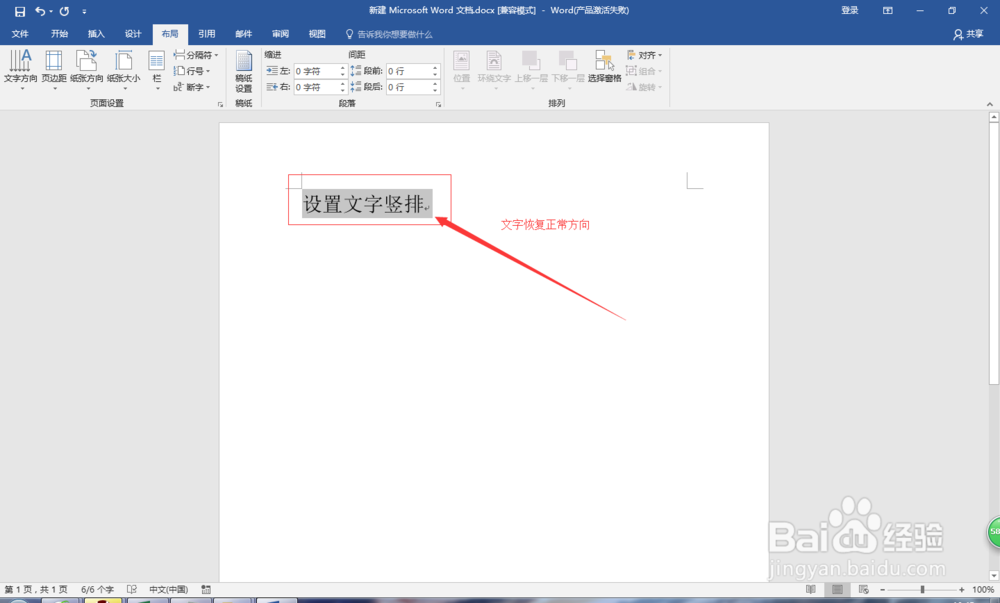Click the 栏 (Columns) icon

click(156, 70)
